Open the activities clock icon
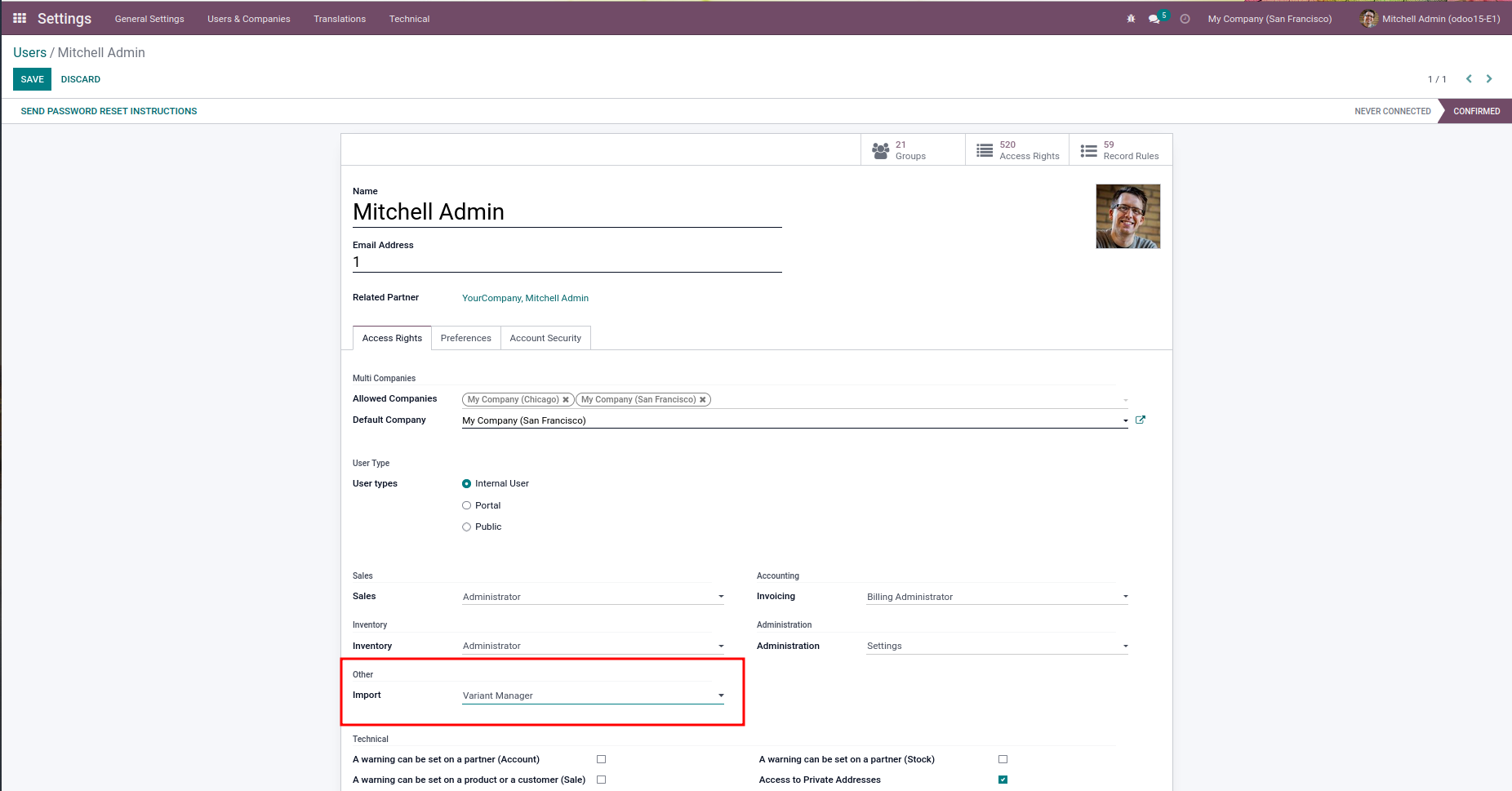 click(1185, 19)
